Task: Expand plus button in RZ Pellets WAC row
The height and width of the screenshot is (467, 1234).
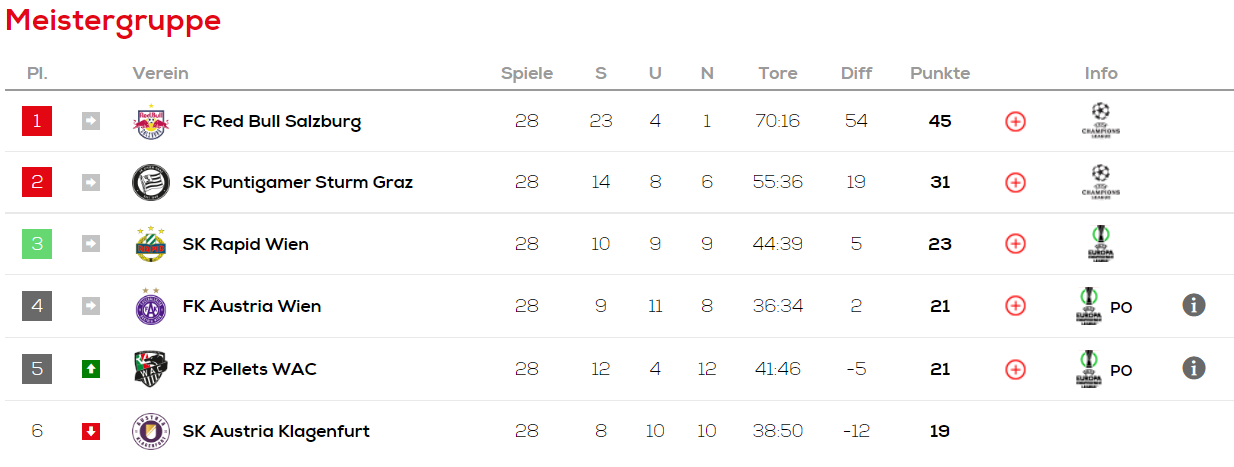Action: [x=1015, y=369]
